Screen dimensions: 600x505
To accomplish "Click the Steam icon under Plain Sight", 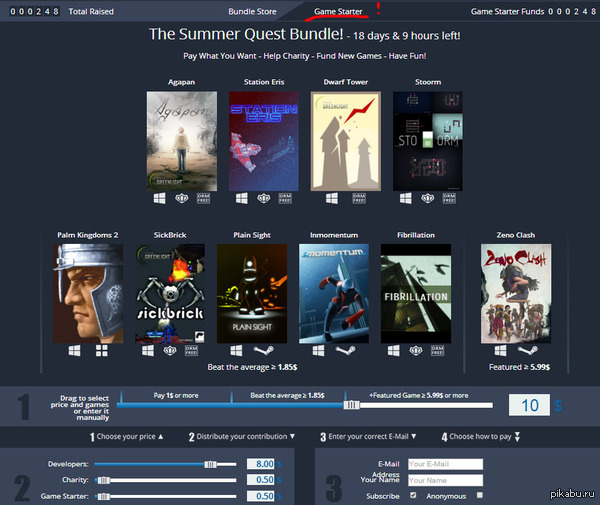I will pyautogui.click(x=263, y=350).
